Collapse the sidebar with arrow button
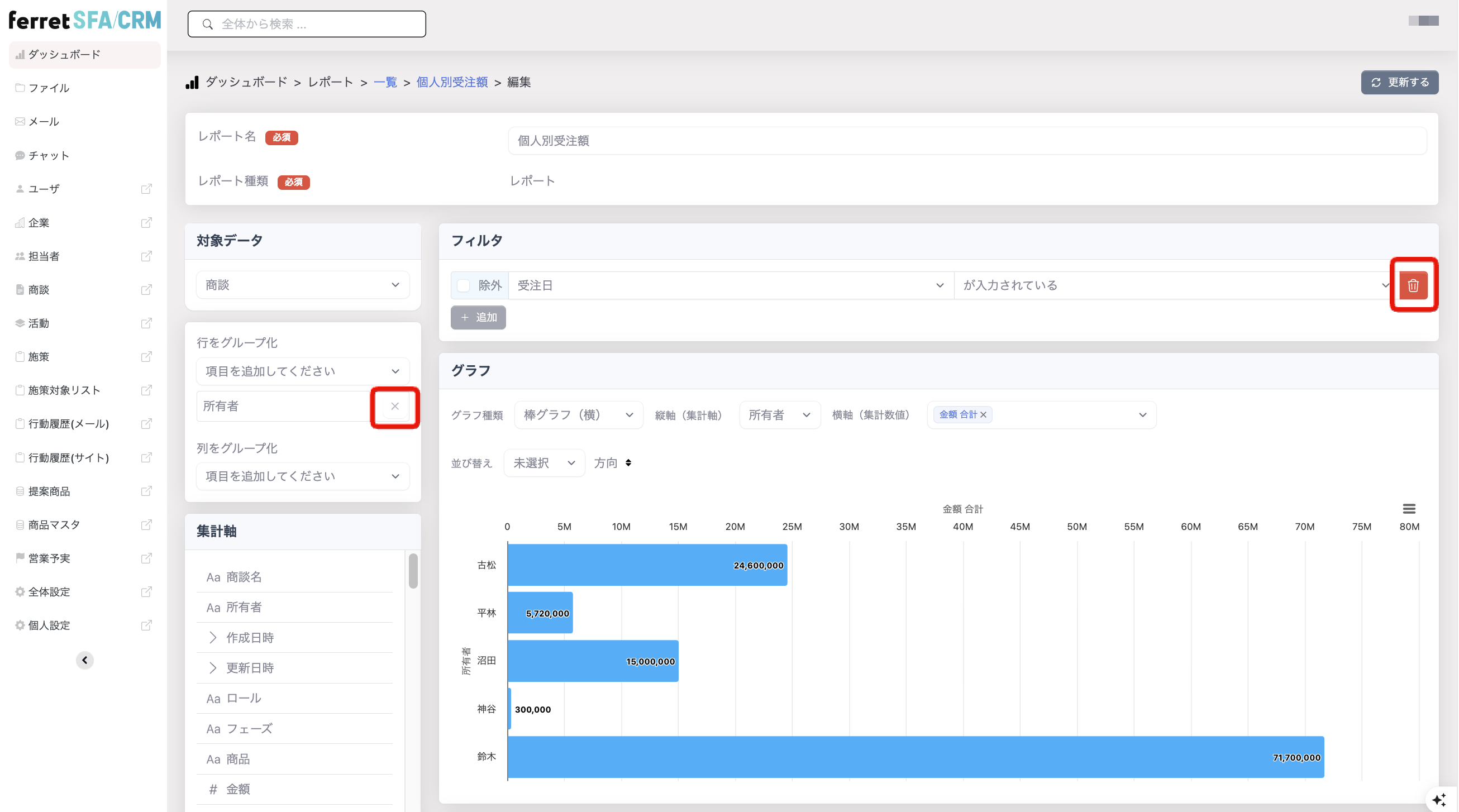 tap(84, 660)
